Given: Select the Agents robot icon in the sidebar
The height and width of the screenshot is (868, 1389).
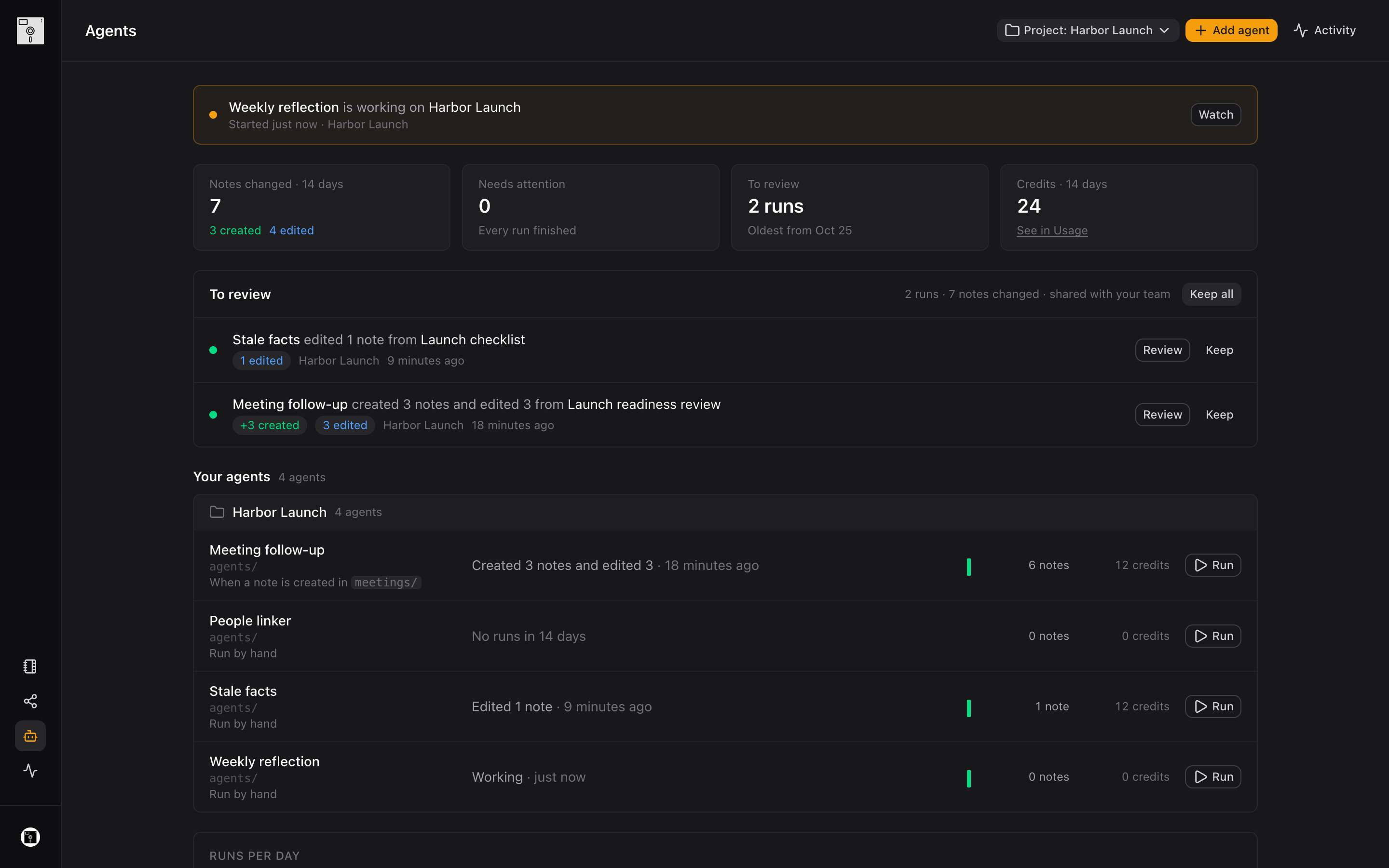Looking at the screenshot, I should tap(30, 736).
